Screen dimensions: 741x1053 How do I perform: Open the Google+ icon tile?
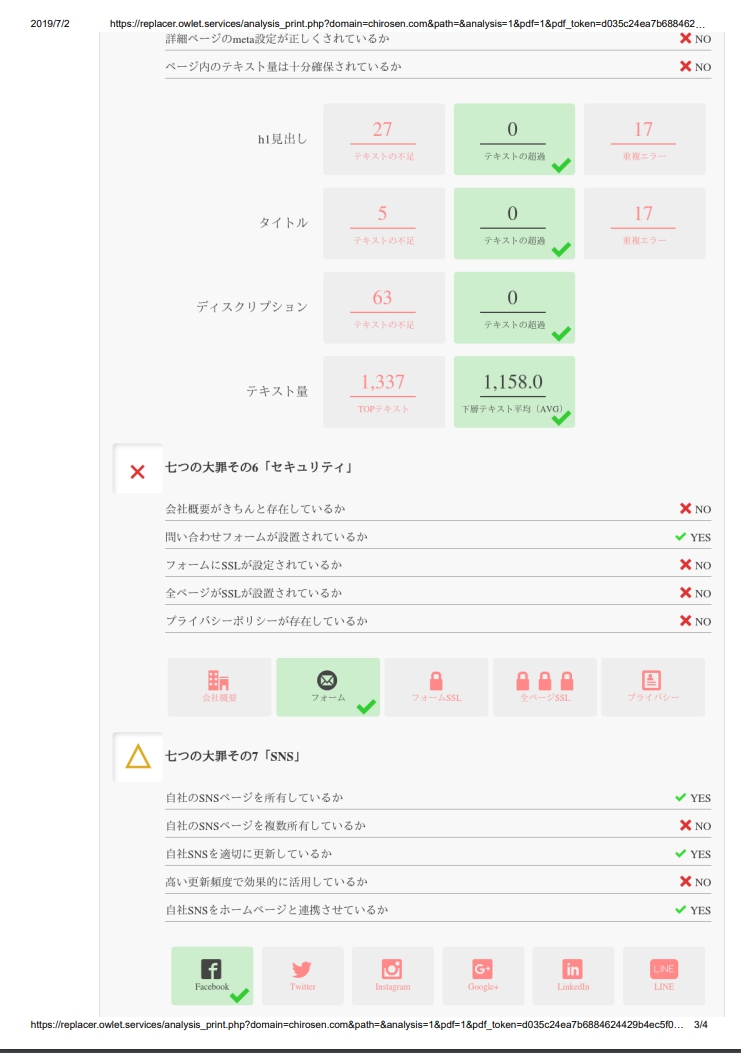coord(483,975)
